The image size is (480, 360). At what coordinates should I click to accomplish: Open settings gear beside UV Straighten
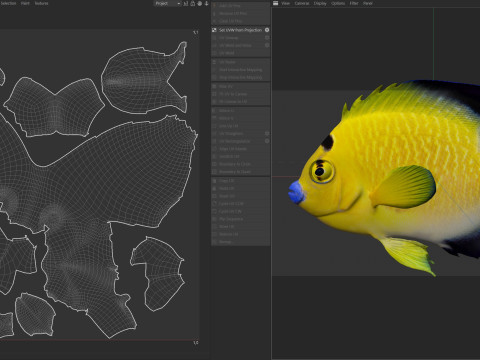(267, 133)
